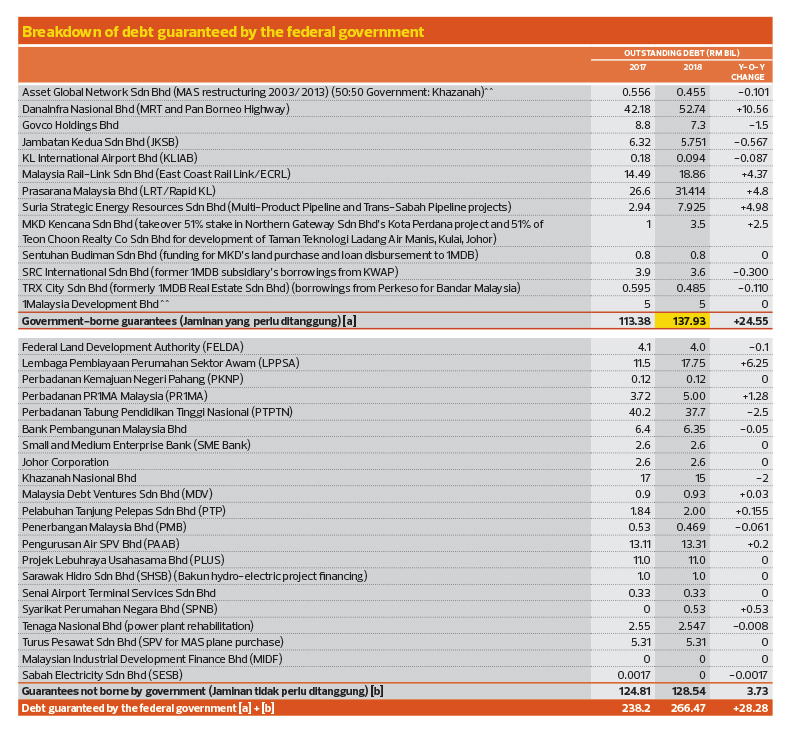
Task: Click the "Perbadanan Tabung Pendidikan Tinggi Nasional (PTPTN)" label
Action: click(157, 412)
